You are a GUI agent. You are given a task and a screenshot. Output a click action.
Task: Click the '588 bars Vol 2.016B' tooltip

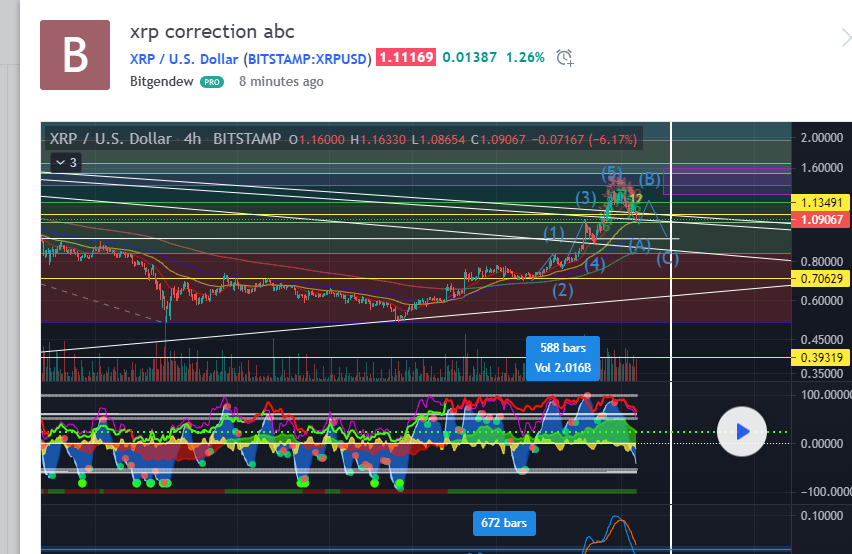(562, 358)
